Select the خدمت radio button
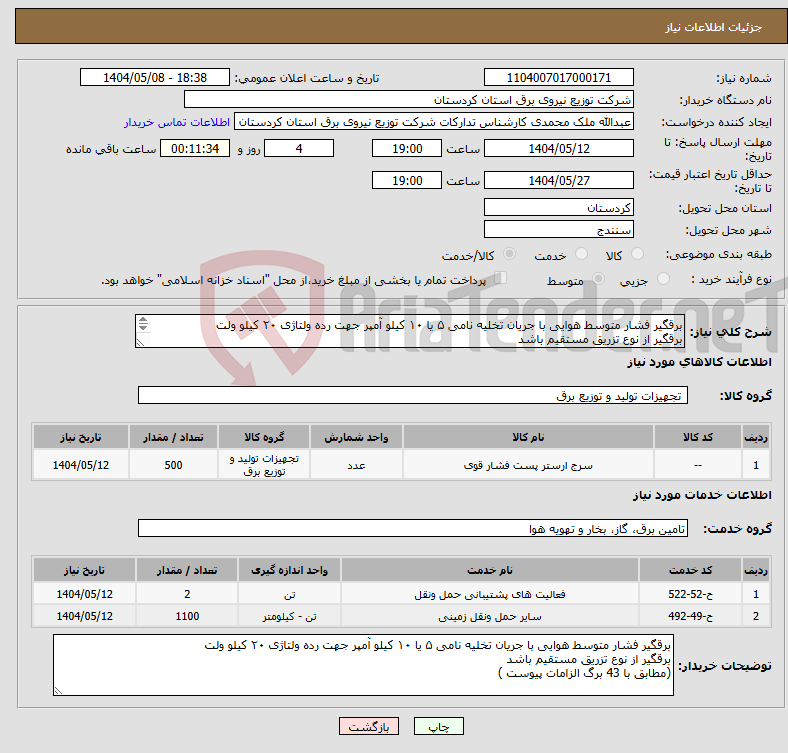 click(x=581, y=254)
